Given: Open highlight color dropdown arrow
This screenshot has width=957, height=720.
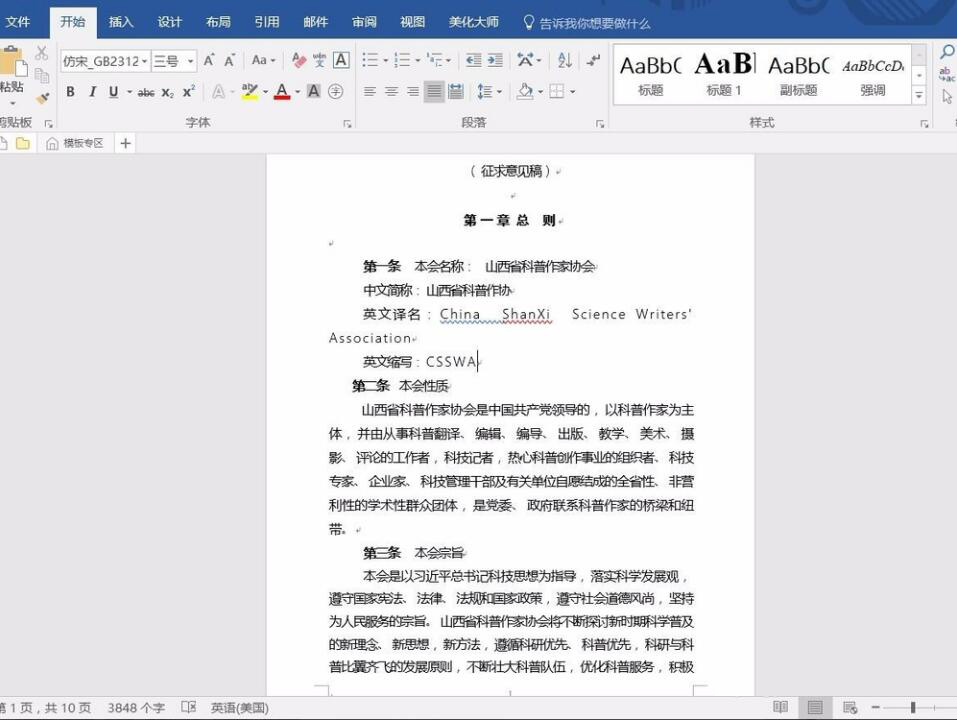Looking at the screenshot, I should click(x=265, y=92).
